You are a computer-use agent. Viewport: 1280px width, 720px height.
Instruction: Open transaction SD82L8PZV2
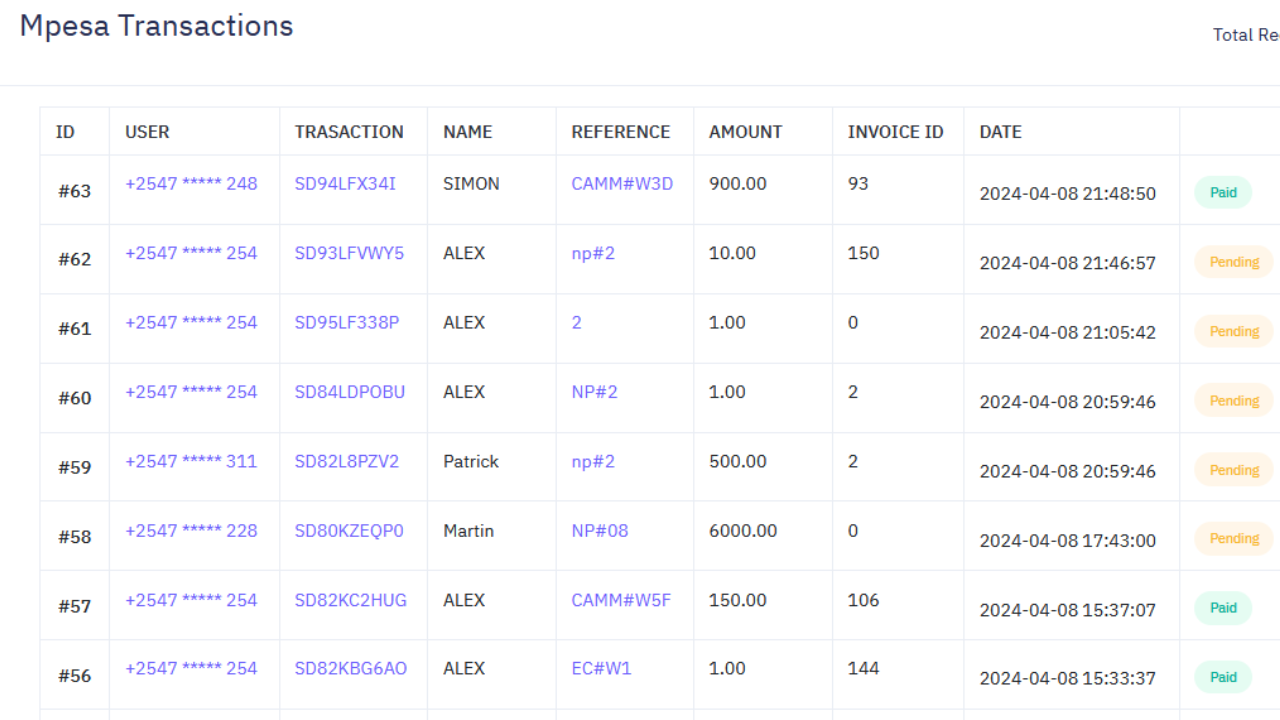point(347,461)
